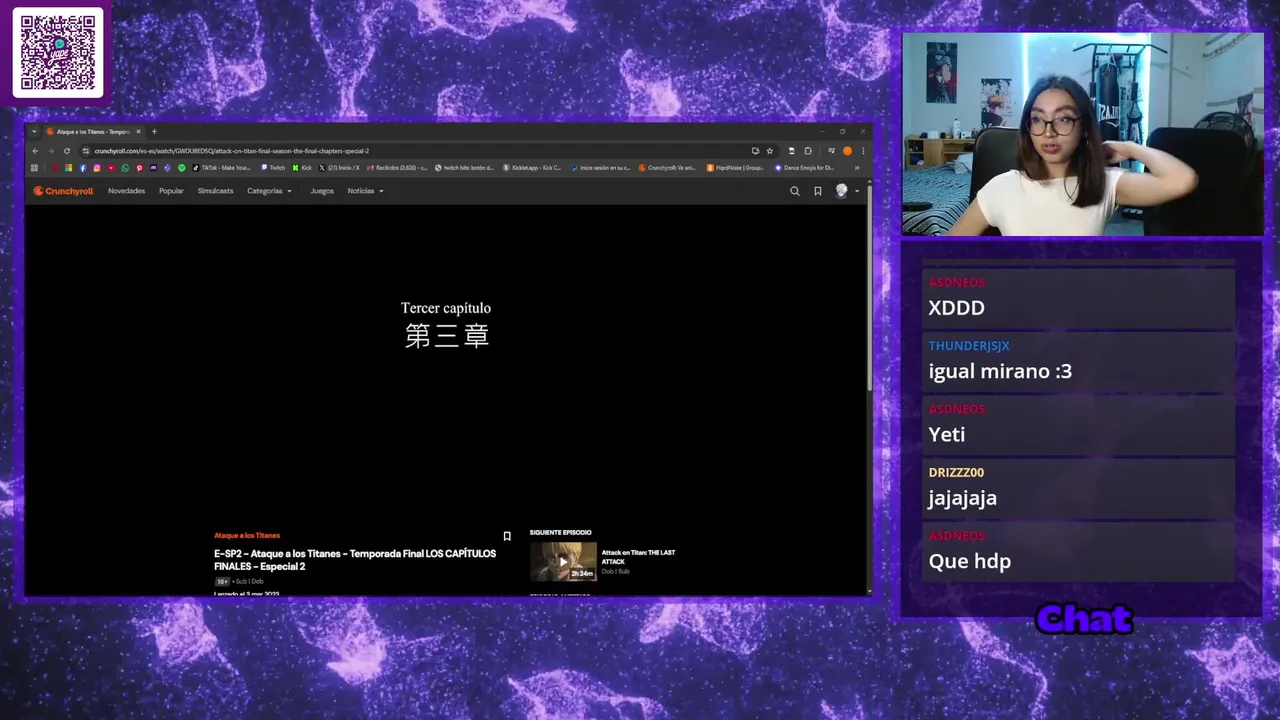Open the Instagram bookmark icon
1280x720 pixels.
click(97, 168)
